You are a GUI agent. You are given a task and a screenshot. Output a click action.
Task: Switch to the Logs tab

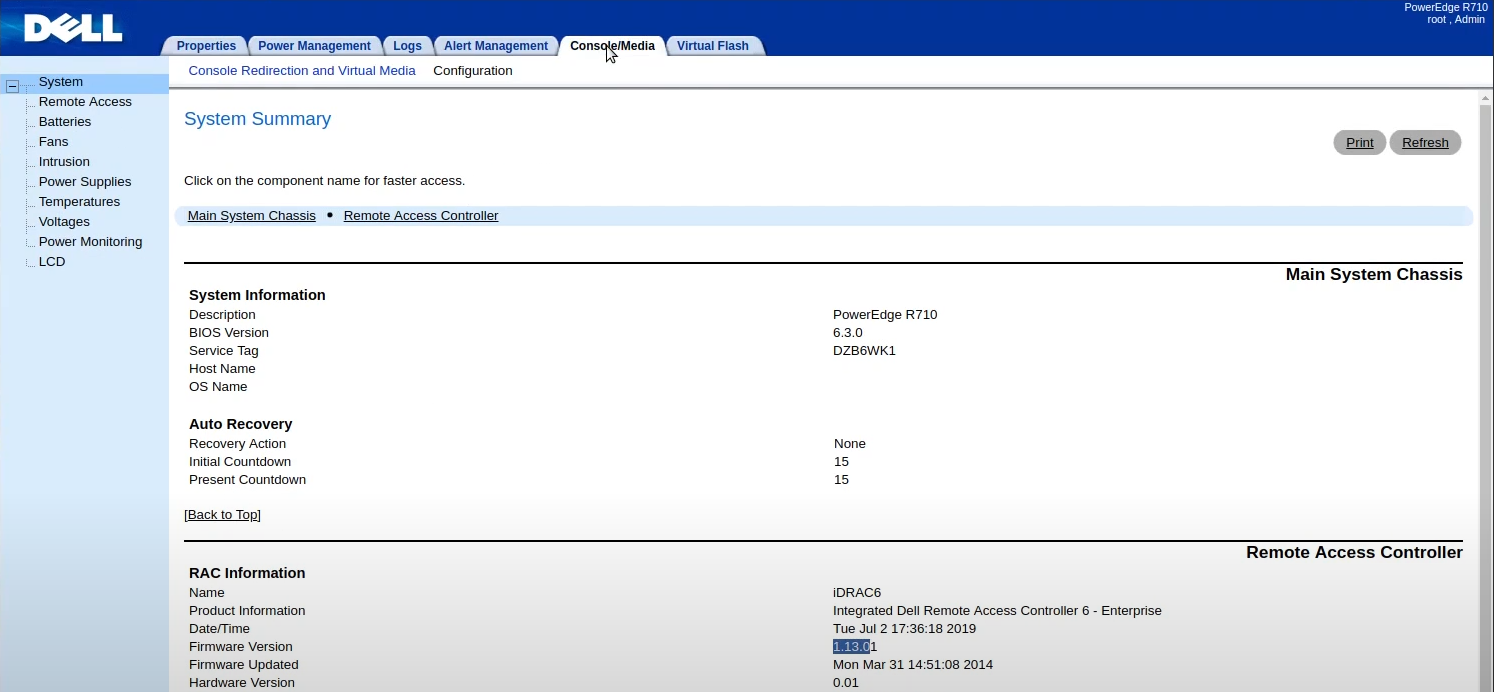point(407,46)
